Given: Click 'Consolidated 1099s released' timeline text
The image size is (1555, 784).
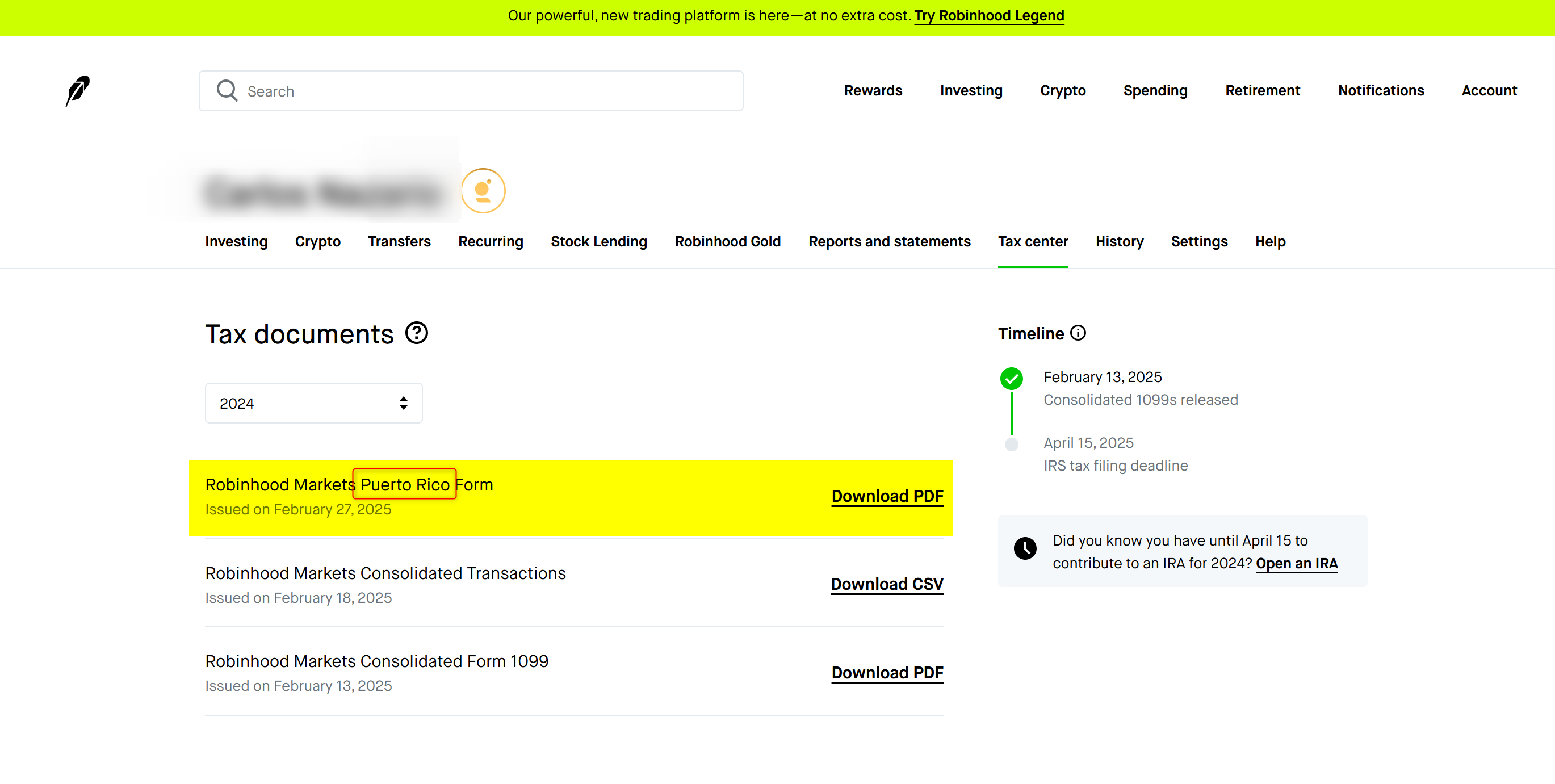Looking at the screenshot, I should [1141, 400].
